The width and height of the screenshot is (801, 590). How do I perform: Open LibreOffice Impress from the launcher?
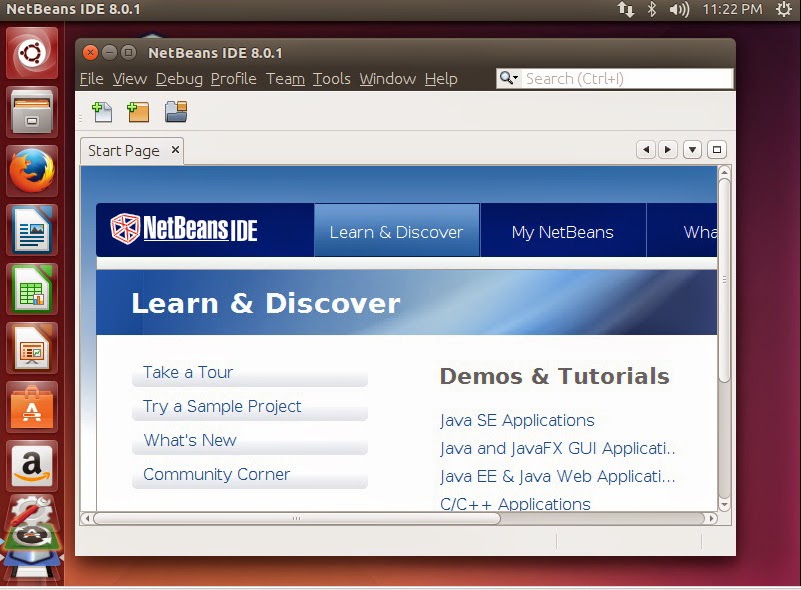[x=32, y=348]
